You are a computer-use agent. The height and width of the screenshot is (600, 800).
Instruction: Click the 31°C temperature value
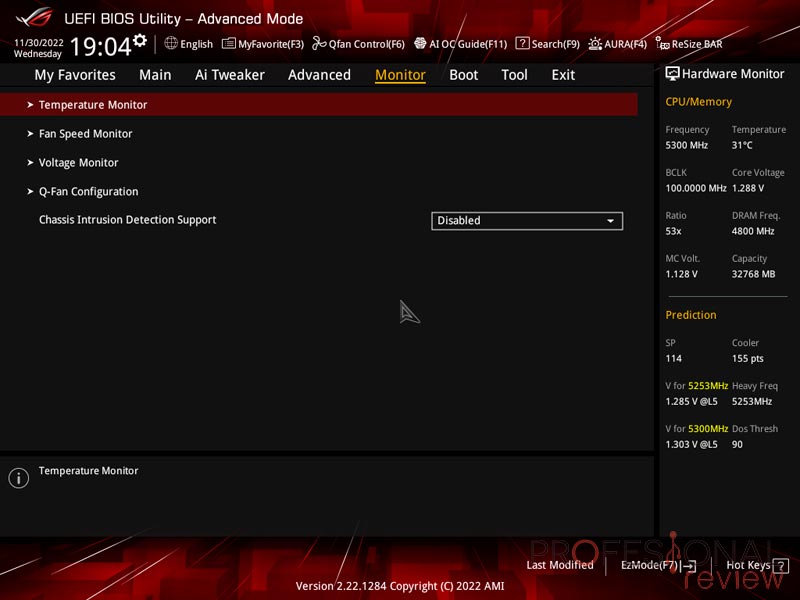742,145
